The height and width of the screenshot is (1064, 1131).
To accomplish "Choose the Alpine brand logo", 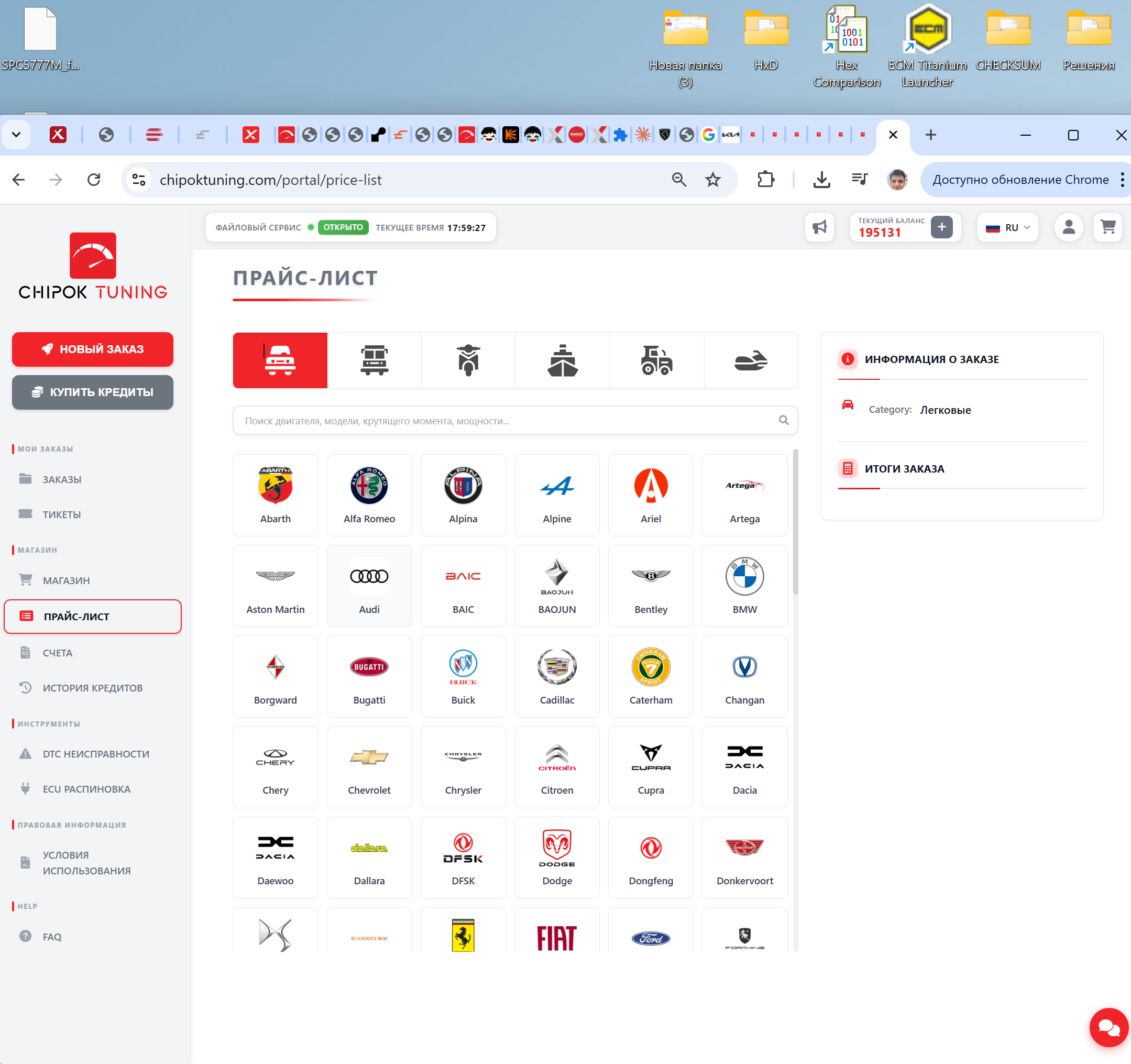I will (x=557, y=486).
